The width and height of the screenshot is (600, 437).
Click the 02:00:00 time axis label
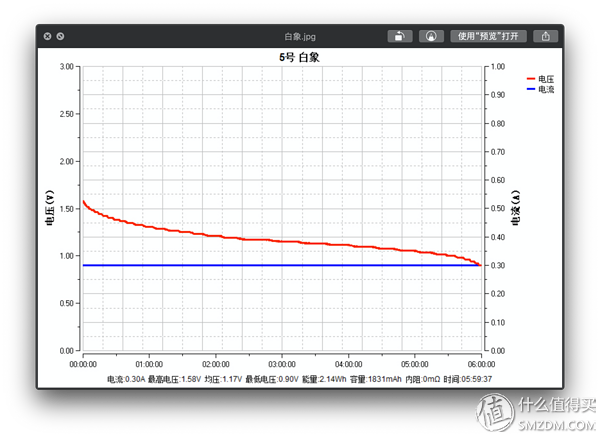pyautogui.click(x=216, y=364)
